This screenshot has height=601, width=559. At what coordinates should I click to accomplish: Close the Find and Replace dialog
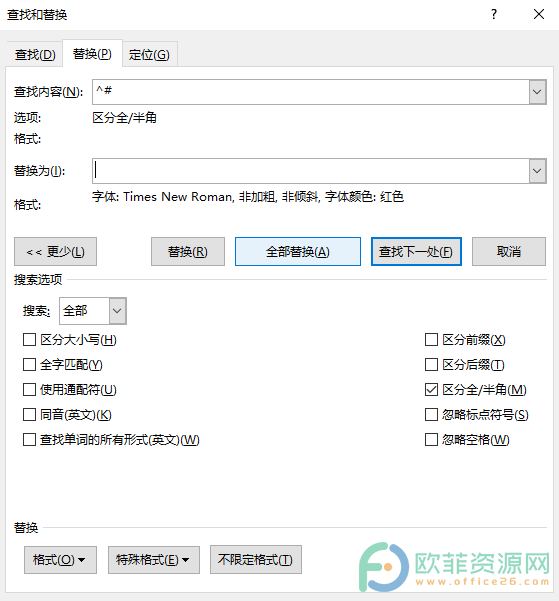[539, 15]
